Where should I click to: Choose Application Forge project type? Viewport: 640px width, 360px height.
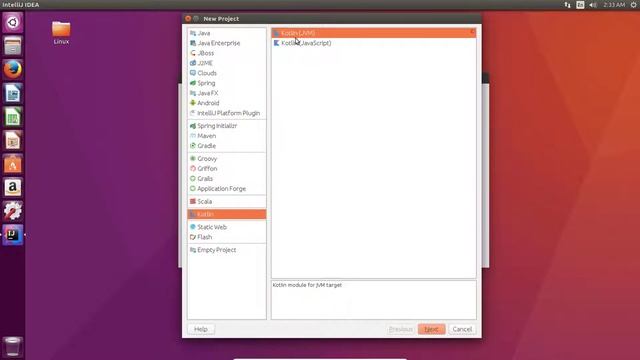click(227, 189)
